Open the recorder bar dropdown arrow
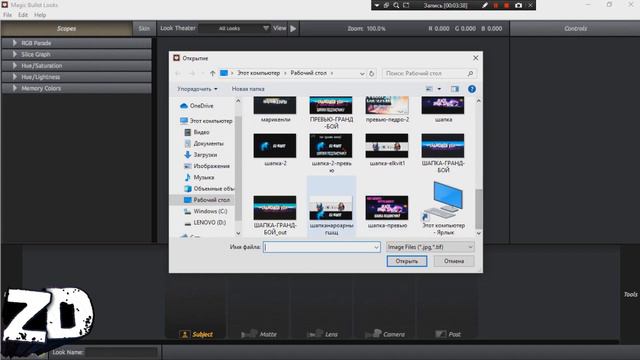The height and width of the screenshot is (360, 640). click(x=376, y=5)
